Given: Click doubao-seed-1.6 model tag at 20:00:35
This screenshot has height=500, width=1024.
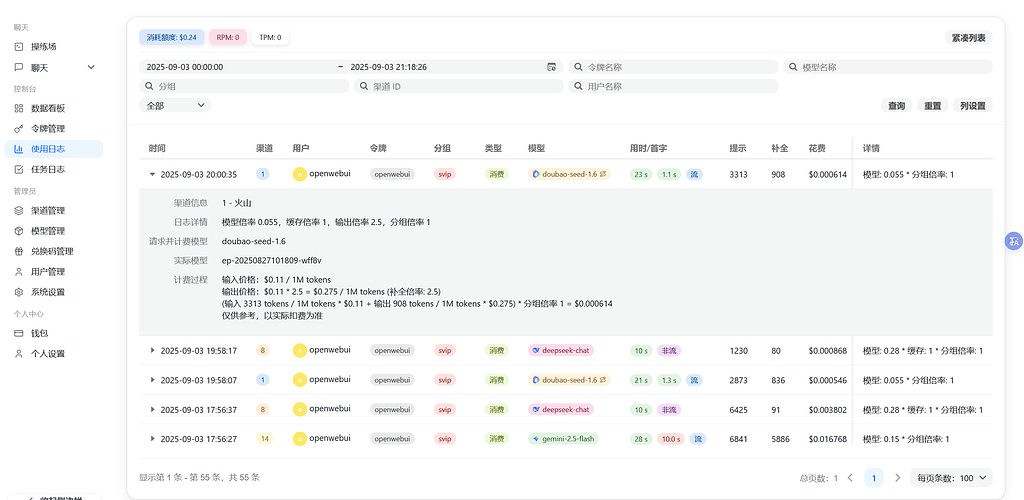Looking at the screenshot, I should pyautogui.click(x=569, y=174).
